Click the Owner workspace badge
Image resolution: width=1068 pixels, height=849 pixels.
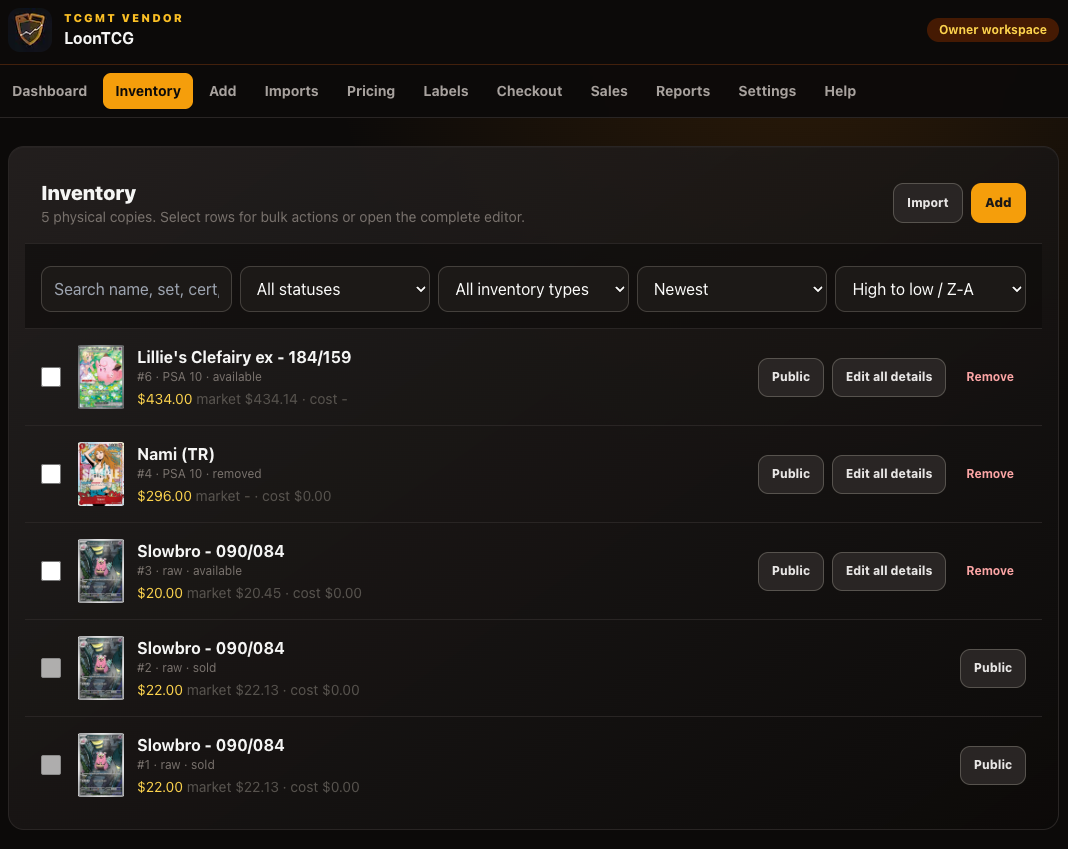[992, 29]
